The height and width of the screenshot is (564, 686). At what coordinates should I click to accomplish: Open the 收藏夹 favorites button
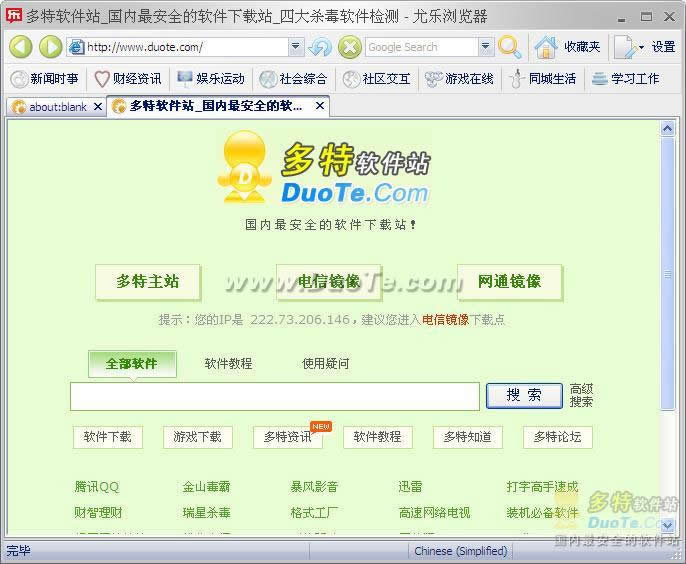point(582,46)
